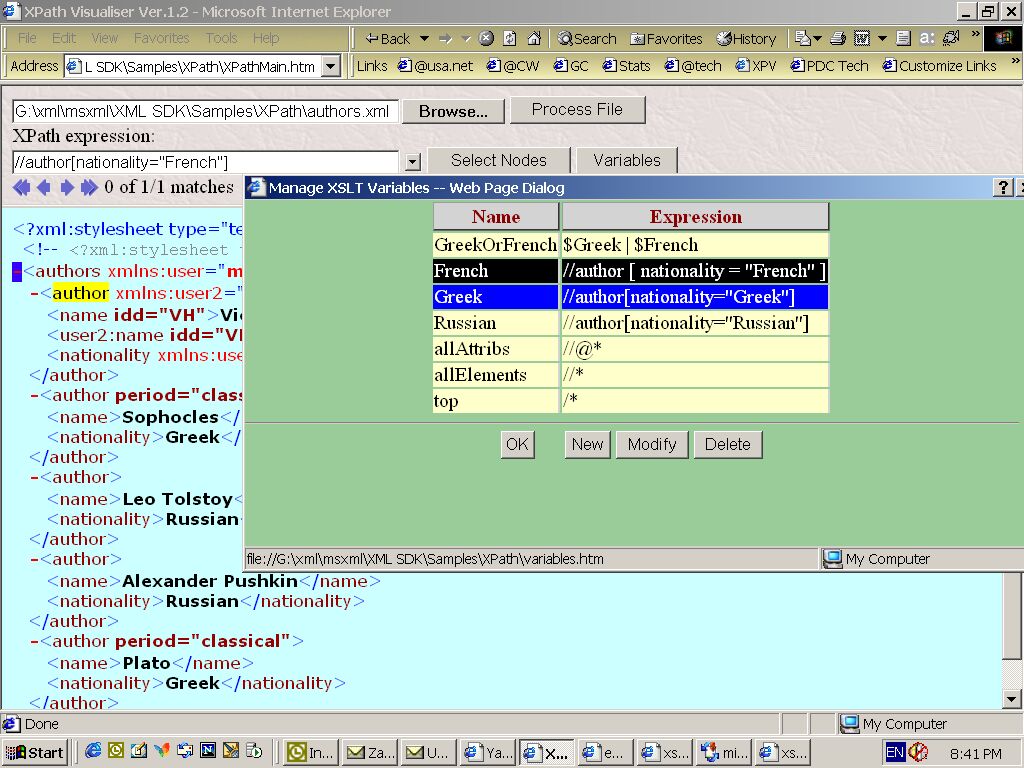Open the @CW link in the Links bar
The image size is (1024, 768).
click(513, 66)
